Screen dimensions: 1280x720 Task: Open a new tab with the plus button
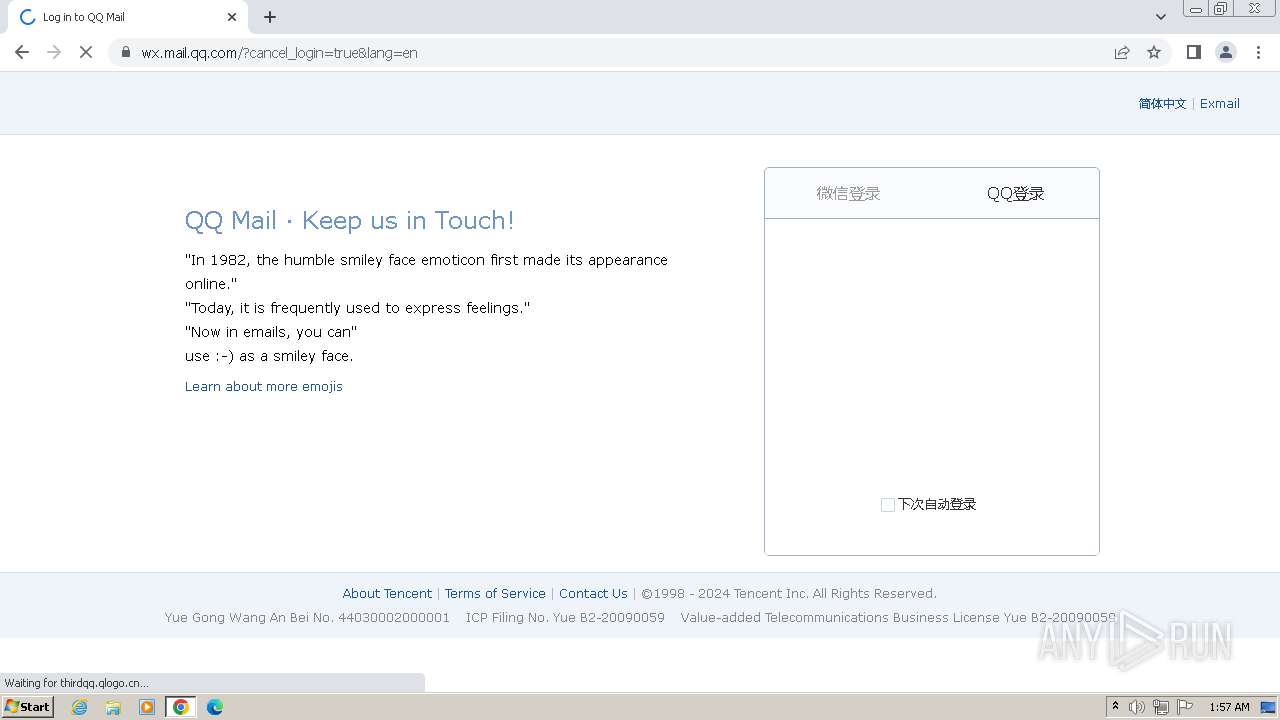tap(270, 17)
